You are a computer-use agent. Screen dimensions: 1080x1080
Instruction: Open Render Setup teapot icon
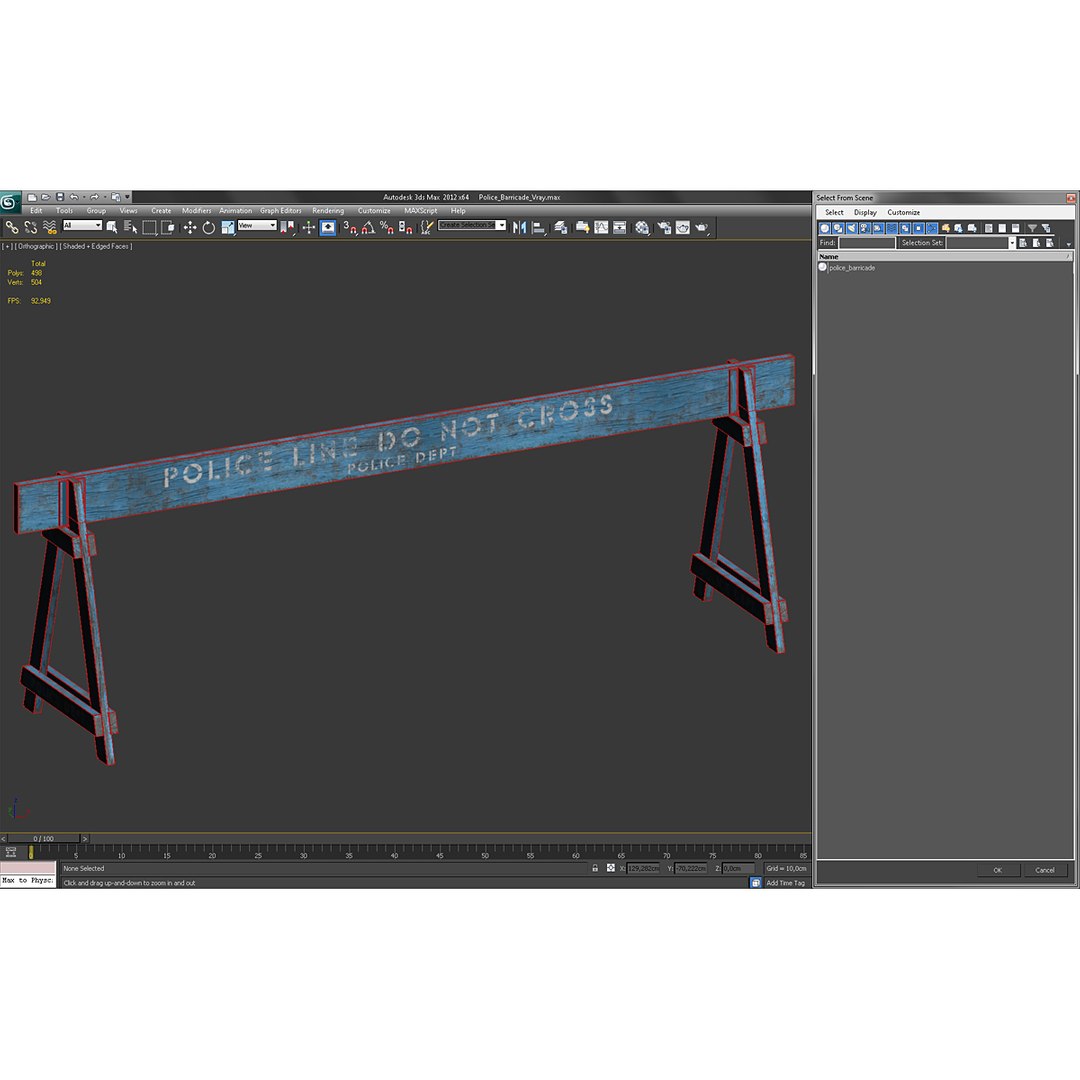click(664, 227)
